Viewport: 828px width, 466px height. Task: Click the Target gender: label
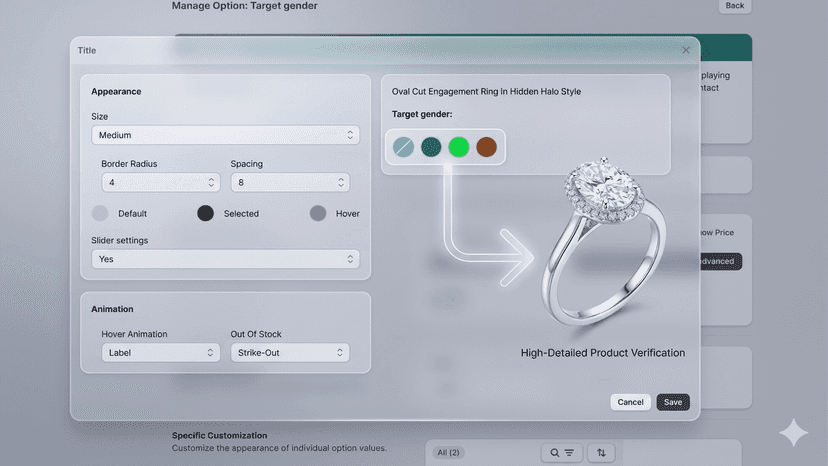[421, 114]
